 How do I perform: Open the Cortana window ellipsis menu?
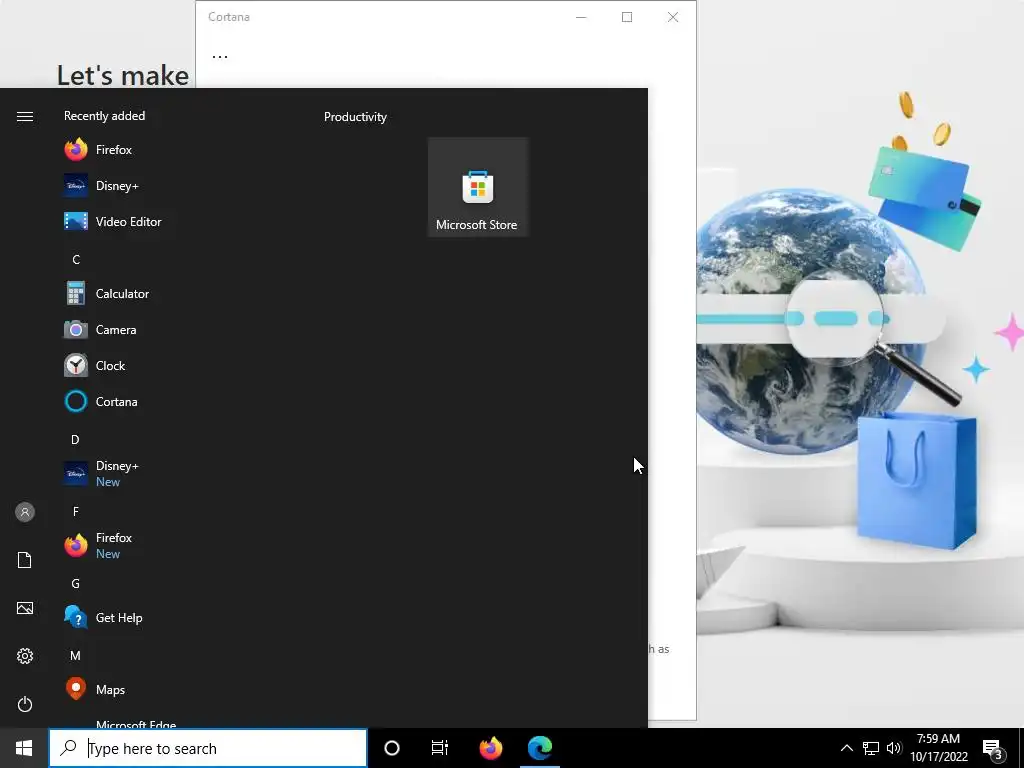point(220,56)
